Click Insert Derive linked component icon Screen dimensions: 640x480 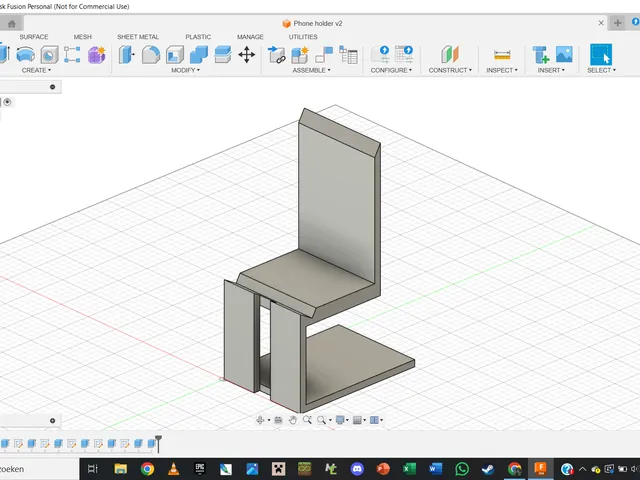tap(276, 55)
